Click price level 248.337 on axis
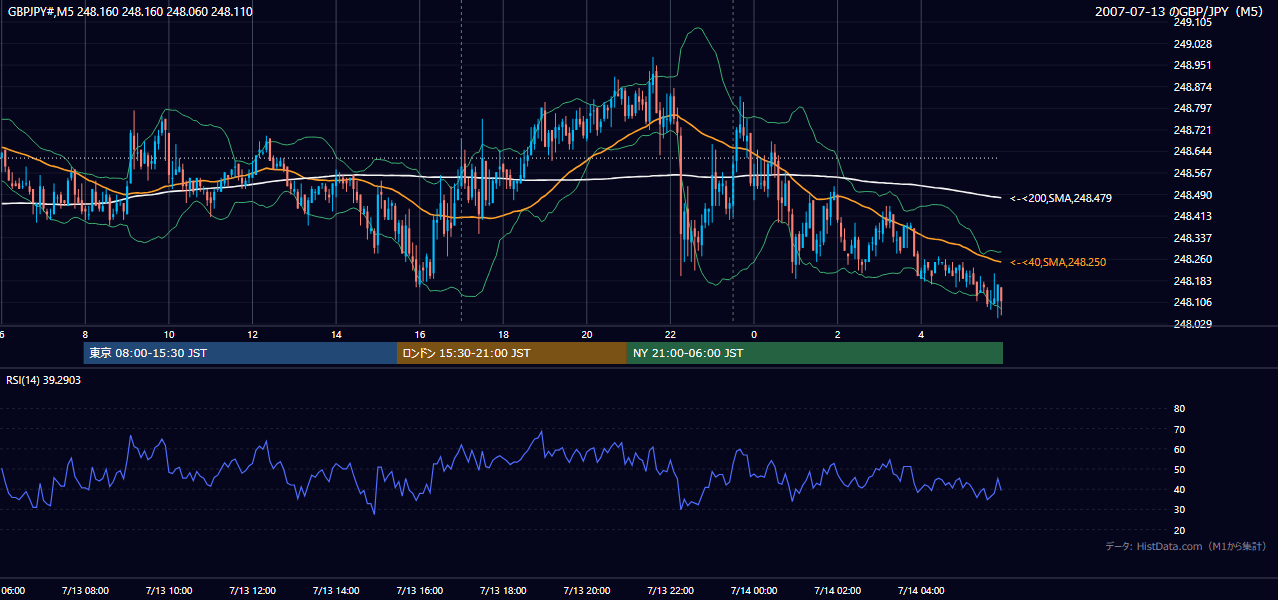The width and height of the screenshot is (1278, 600). pos(1192,238)
